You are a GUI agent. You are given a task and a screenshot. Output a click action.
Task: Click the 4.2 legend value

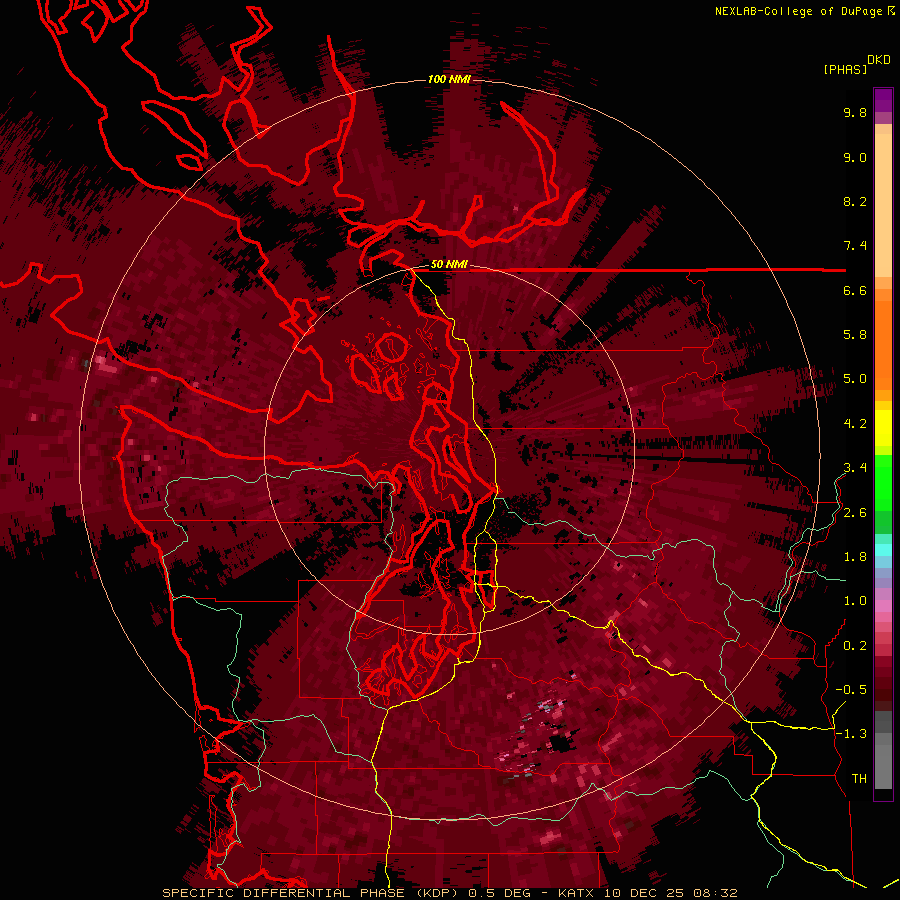click(855, 424)
